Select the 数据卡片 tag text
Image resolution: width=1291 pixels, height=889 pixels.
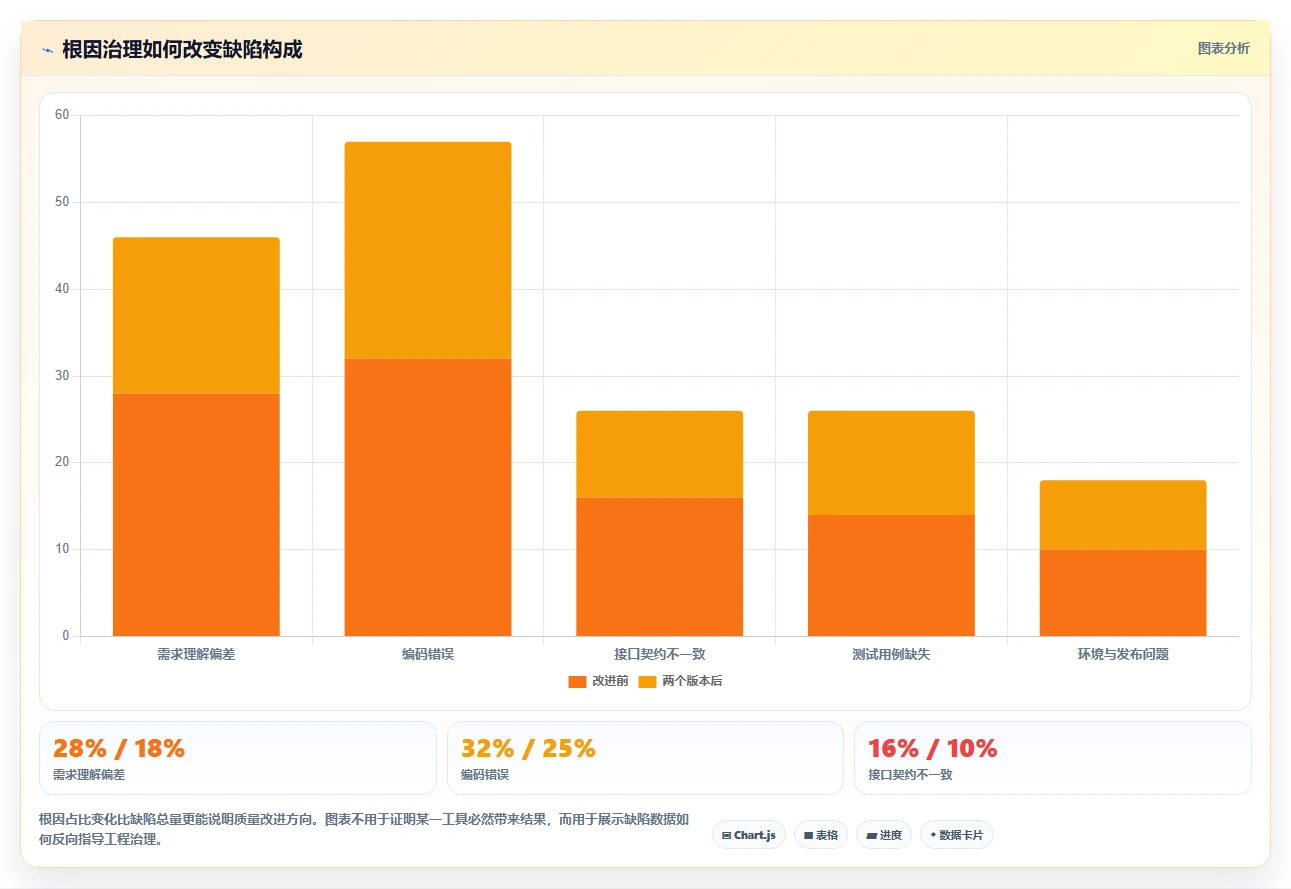[x=961, y=835]
